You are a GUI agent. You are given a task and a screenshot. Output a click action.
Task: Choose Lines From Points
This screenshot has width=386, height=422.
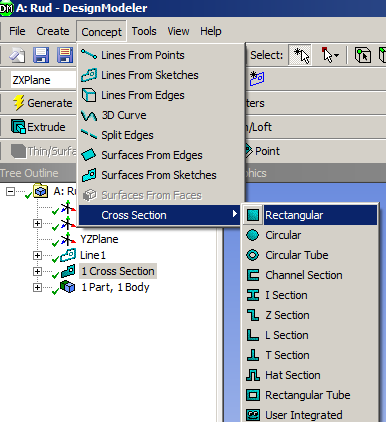(162, 55)
